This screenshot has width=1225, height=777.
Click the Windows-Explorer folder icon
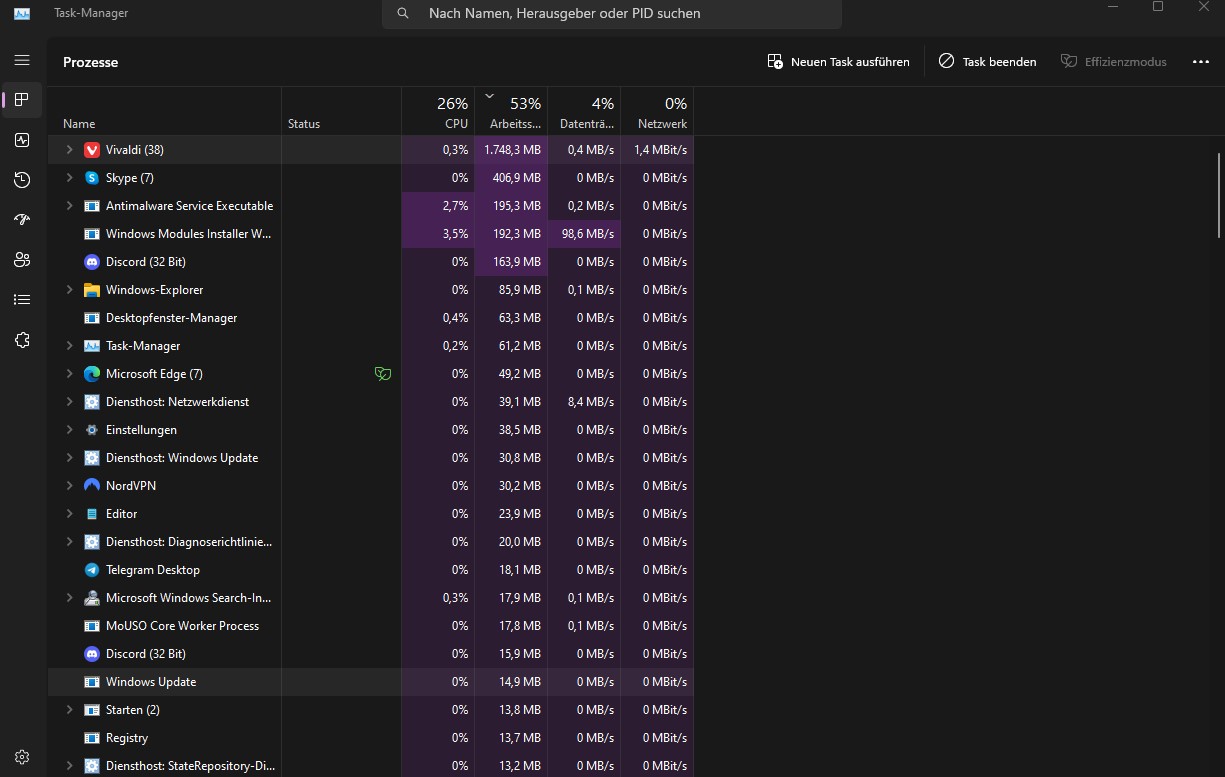(92, 290)
